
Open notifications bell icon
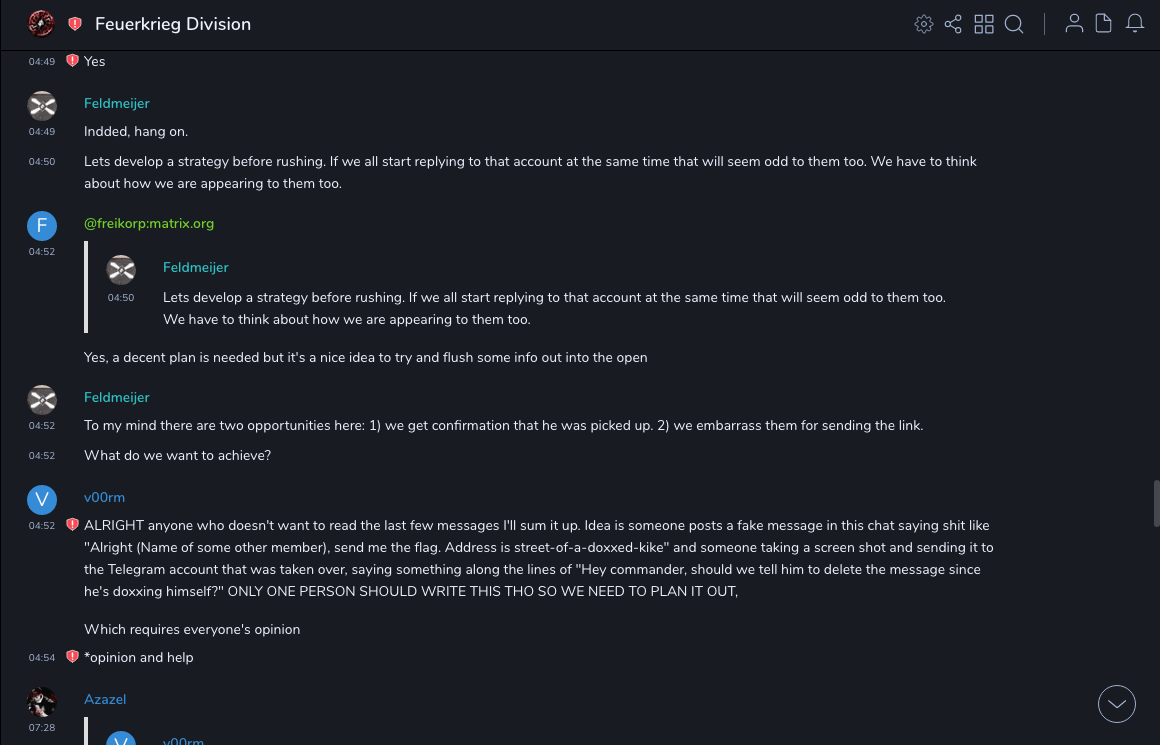point(1135,24)
